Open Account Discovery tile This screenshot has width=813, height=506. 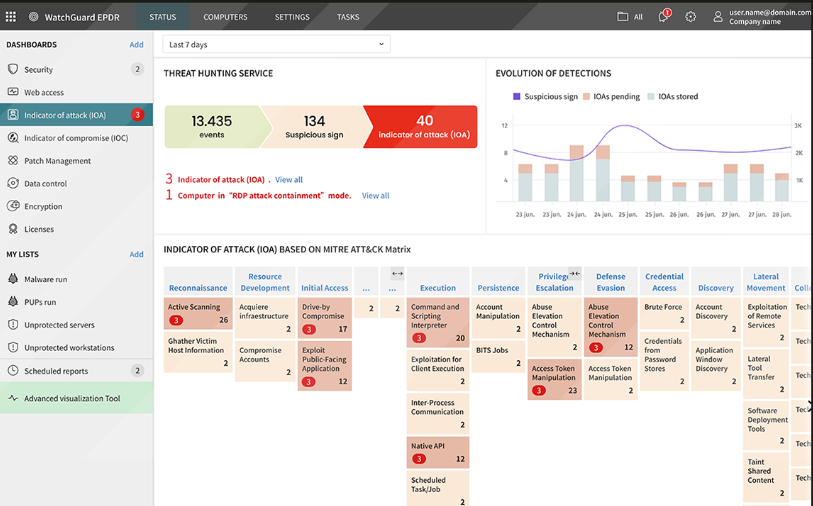(x=716, y=317)
